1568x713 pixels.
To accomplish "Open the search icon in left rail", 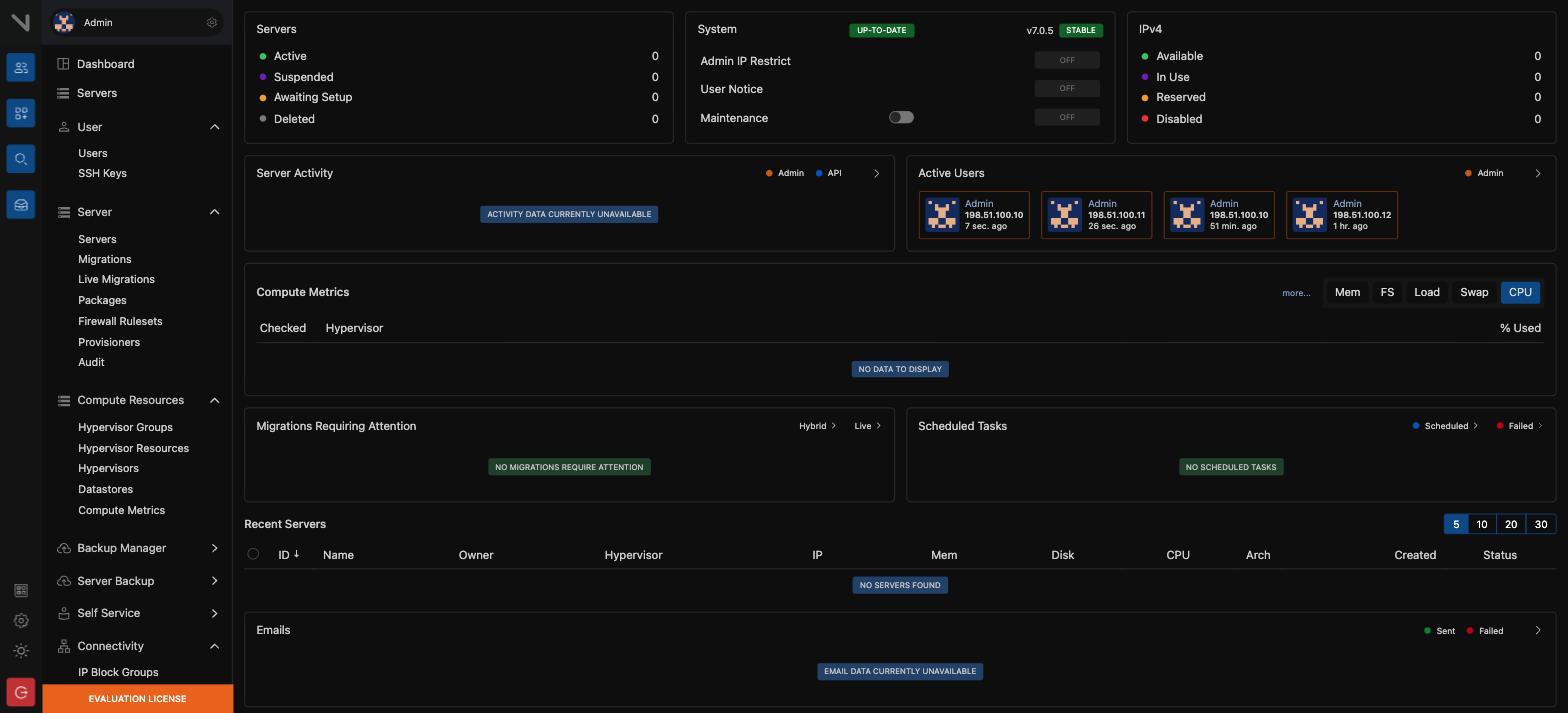I will click(x=21, y=159).
